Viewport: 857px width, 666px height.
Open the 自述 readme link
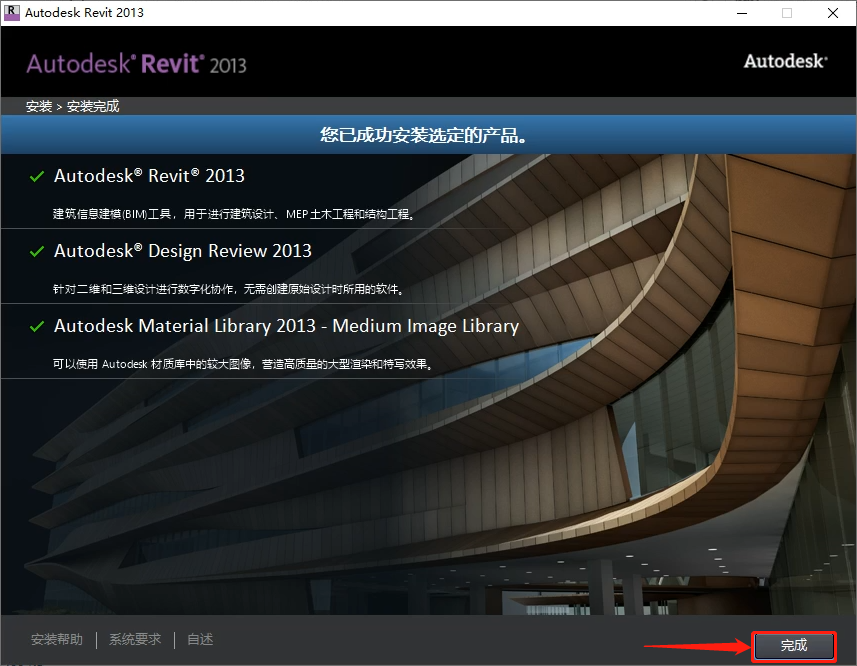[x=200, y=640]
